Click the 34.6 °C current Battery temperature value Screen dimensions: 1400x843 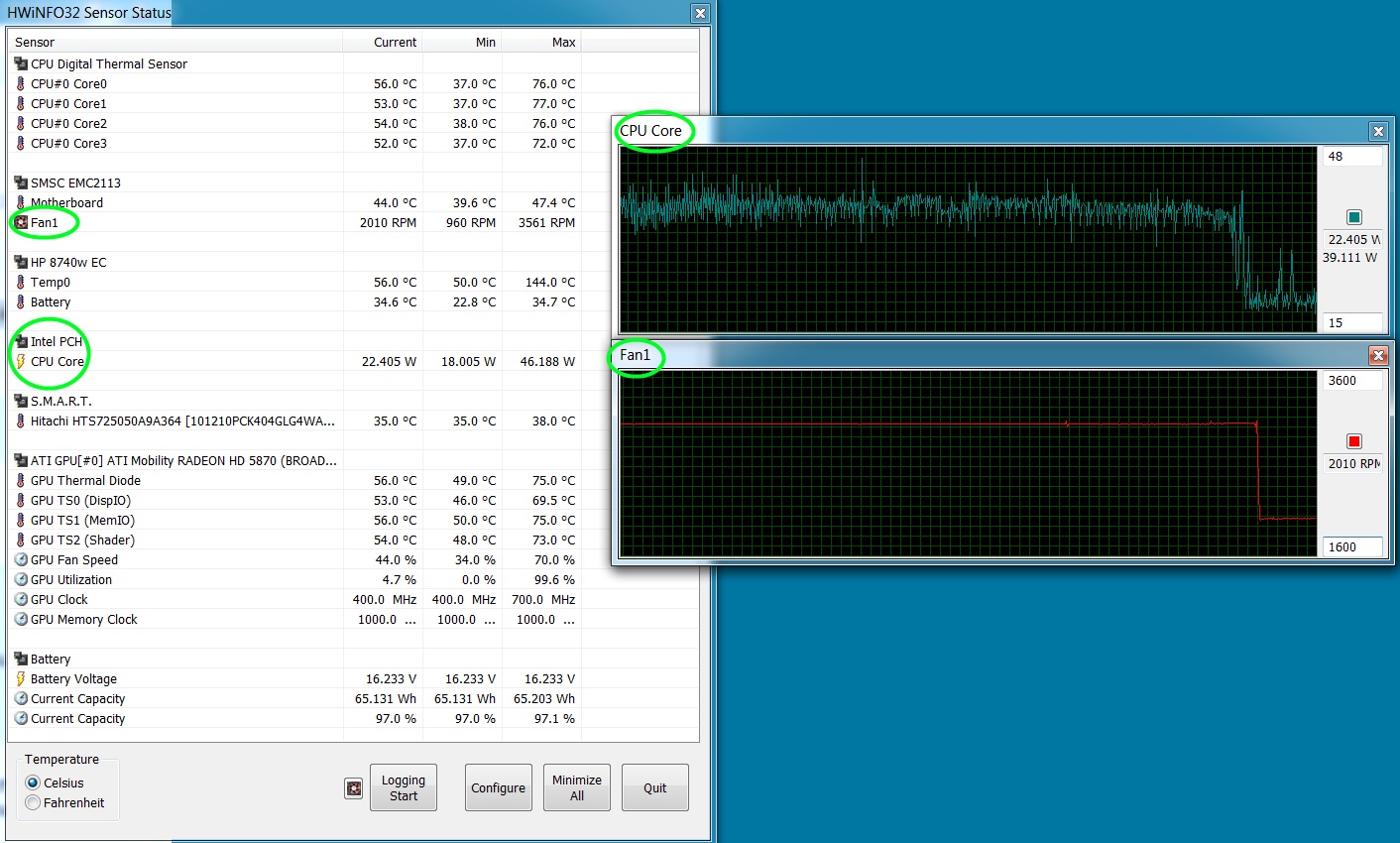(x=395, y=301)
